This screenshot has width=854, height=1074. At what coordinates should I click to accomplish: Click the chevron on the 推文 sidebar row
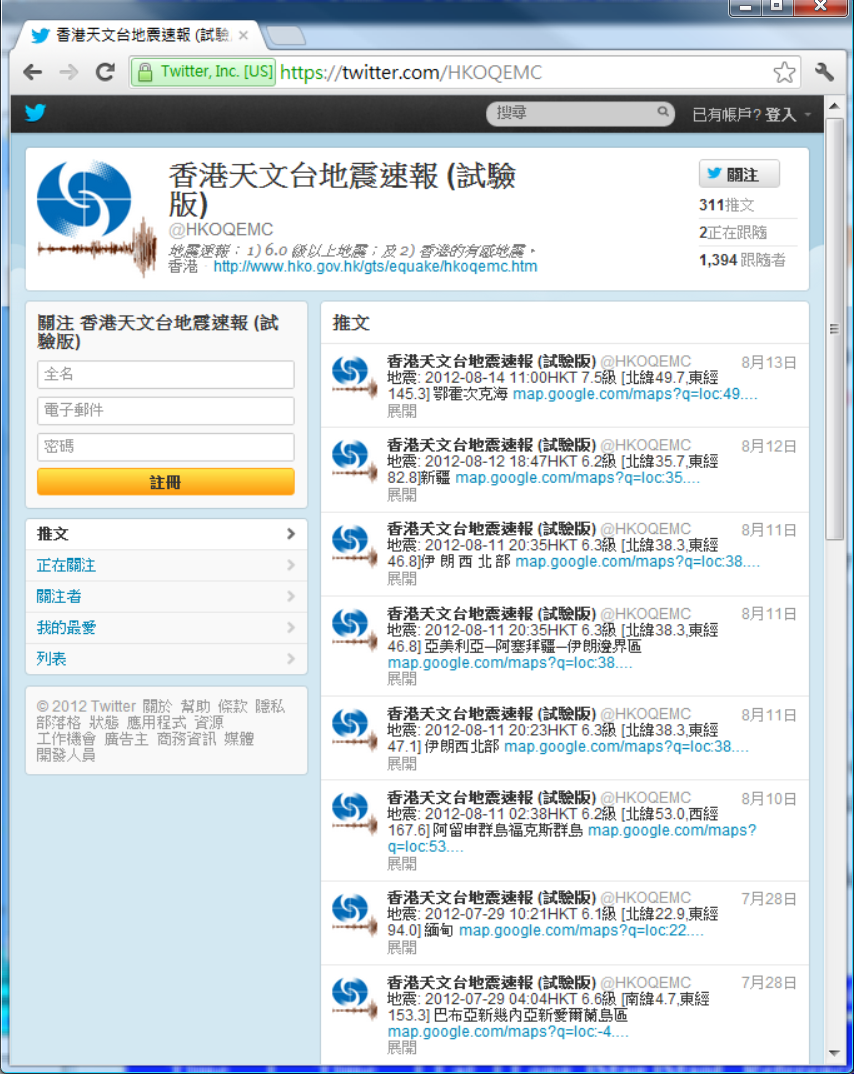291,534
